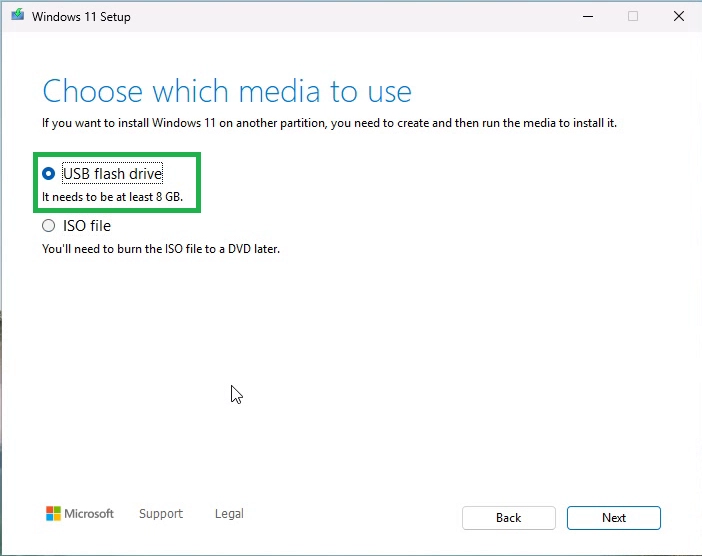Image resolution: width=702 pixels, height=556 pixels.
Task: Click the 'It needs to be at least 8 GB.' text
Action: point(112,197)
